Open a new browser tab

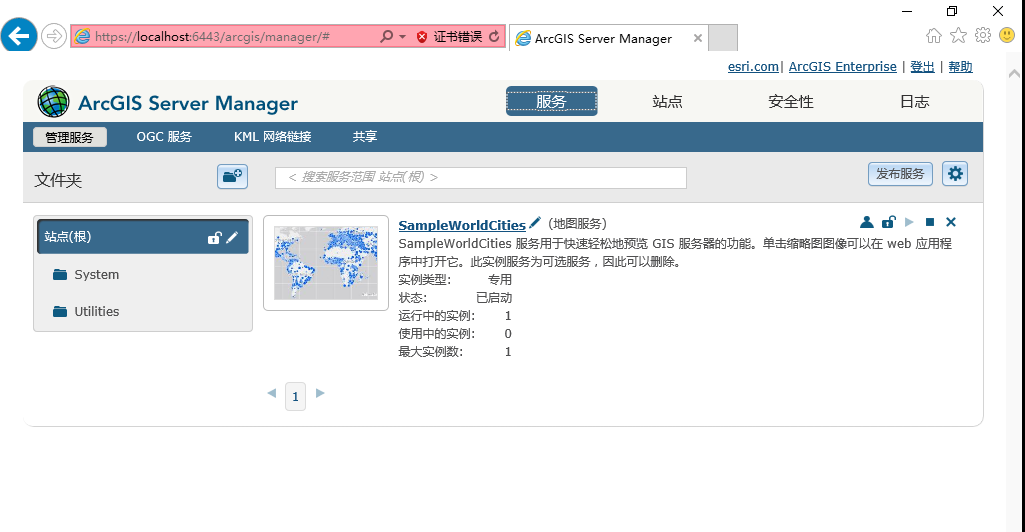pyautogui.click(x=723, y=37)
